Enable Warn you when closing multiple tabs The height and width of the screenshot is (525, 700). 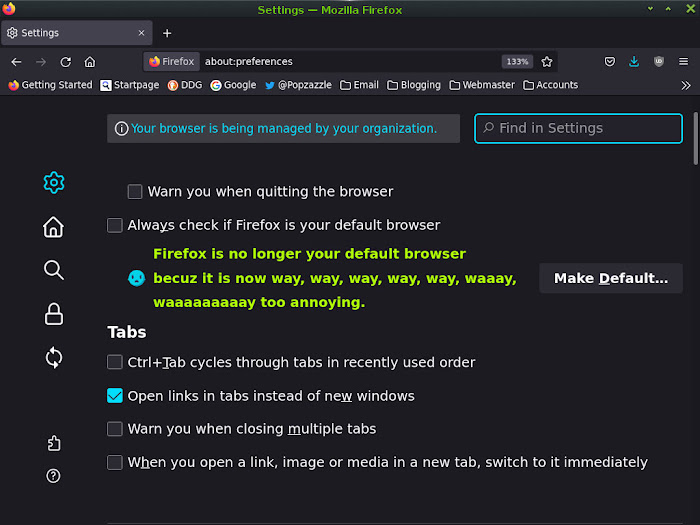click(115, 429)
